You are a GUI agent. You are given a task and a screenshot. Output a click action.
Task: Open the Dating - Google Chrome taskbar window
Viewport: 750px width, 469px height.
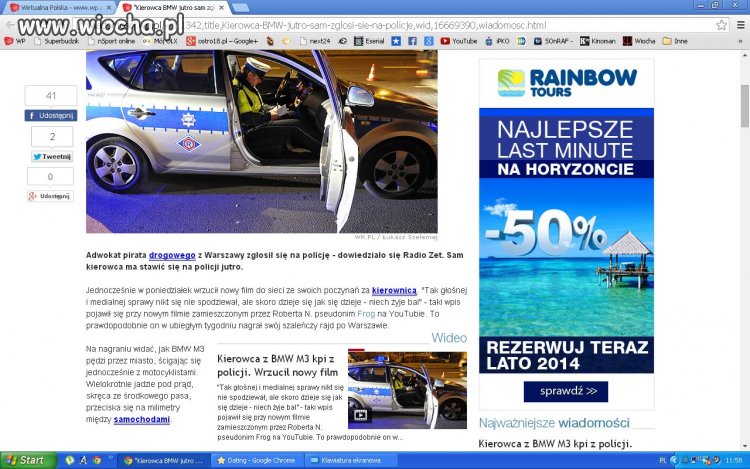(x=257, y=460)
